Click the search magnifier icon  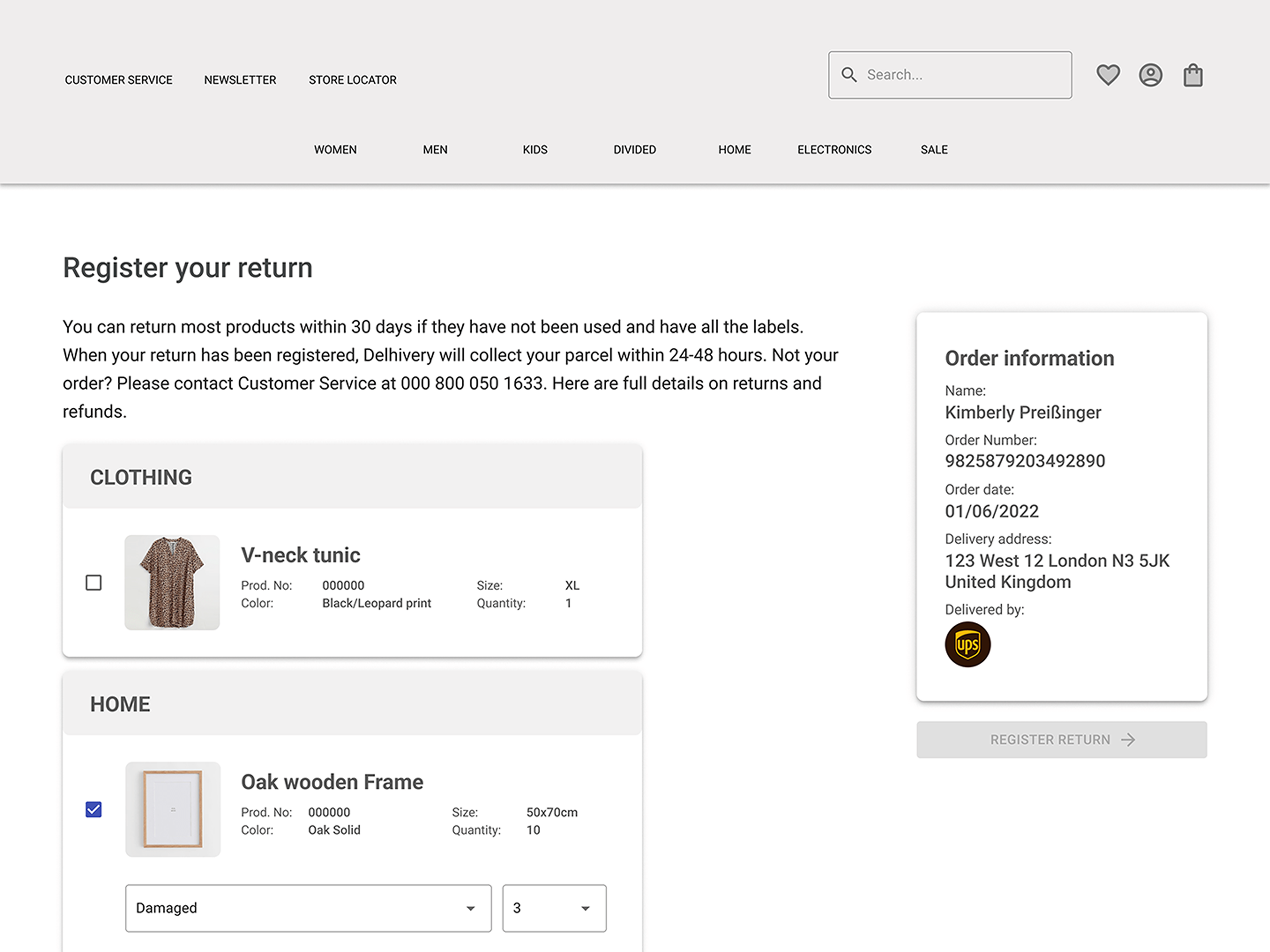pyautogui.click(x=850, y=74)
